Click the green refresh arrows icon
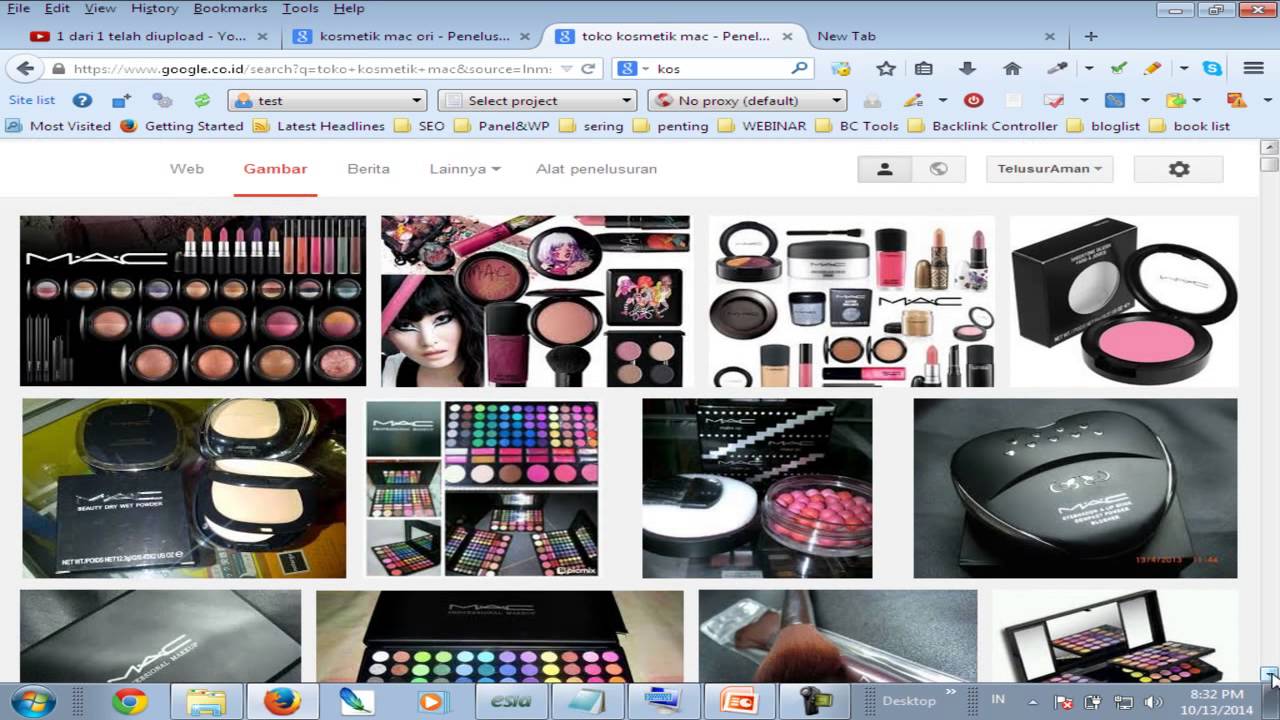Viewport: 1280px width, 720px height. (202, 100)
